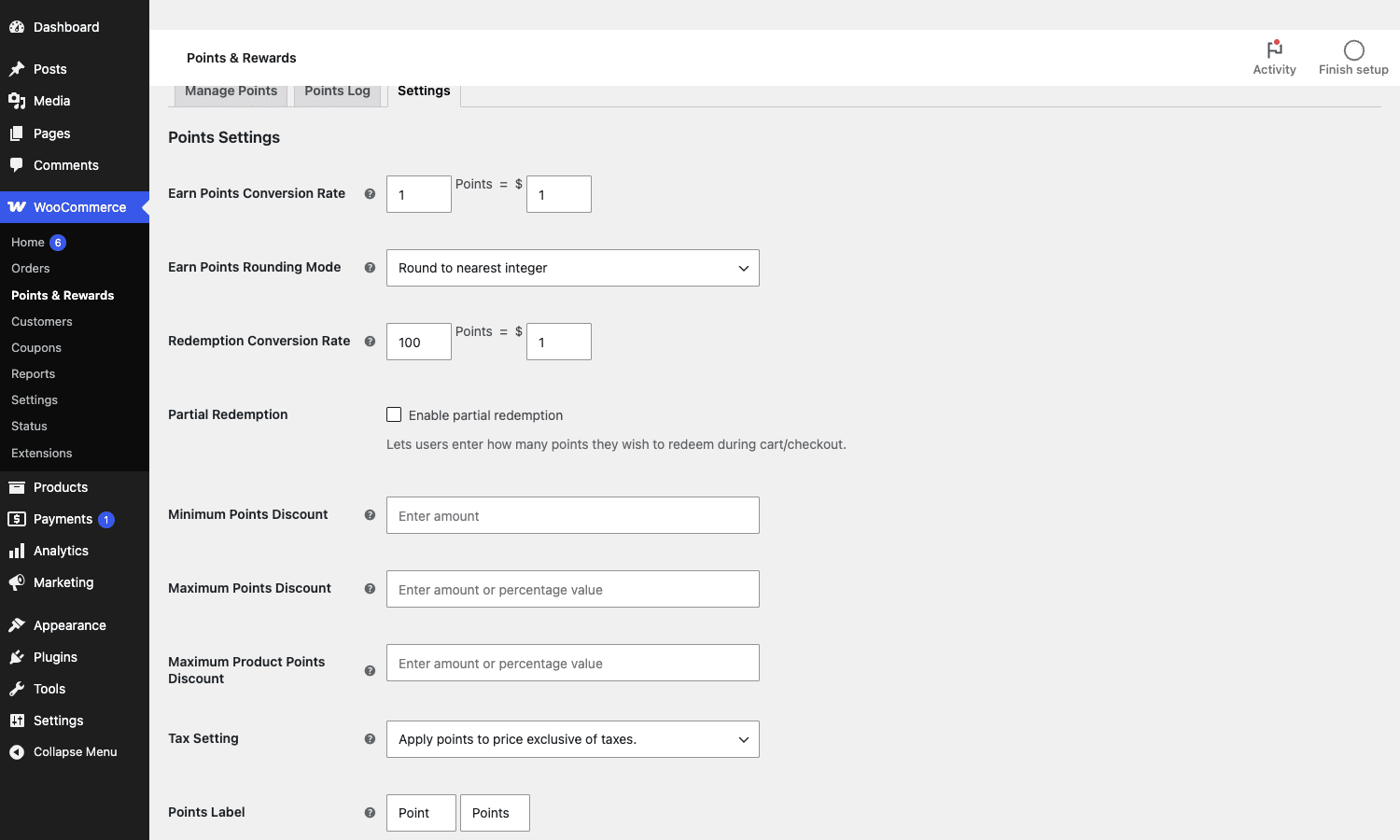Open Earn Points Rounding Mode dropdown
The width and height of the screenshot is (1400, 840).
573,268
